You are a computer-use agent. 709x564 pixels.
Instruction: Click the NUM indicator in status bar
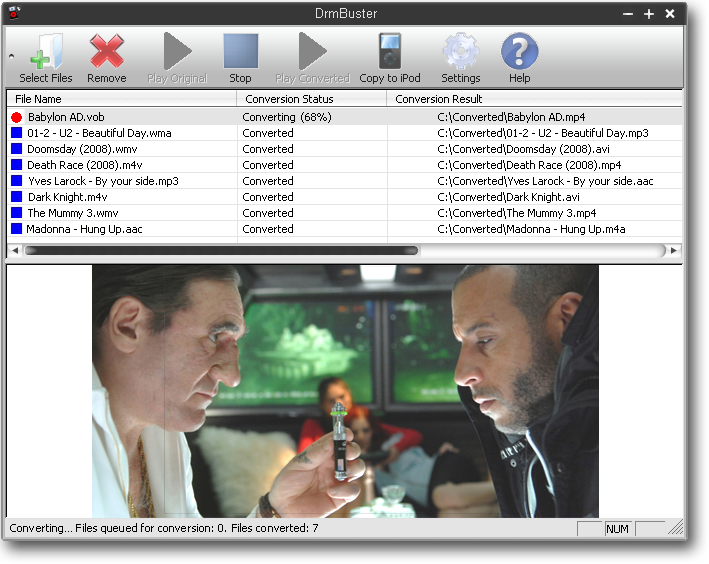click(x=617, y=529)
